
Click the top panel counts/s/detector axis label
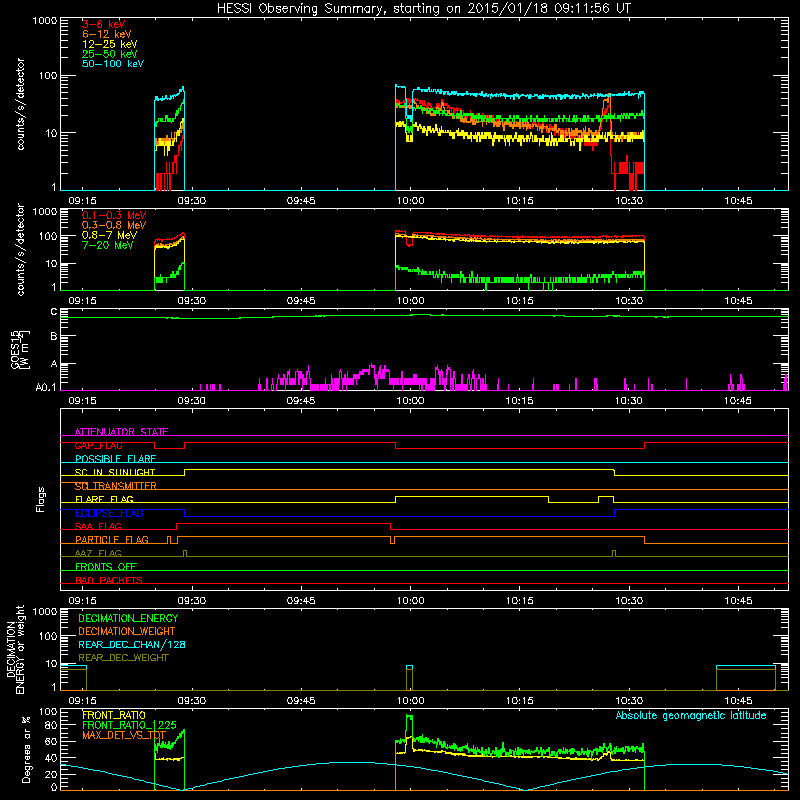20,104
